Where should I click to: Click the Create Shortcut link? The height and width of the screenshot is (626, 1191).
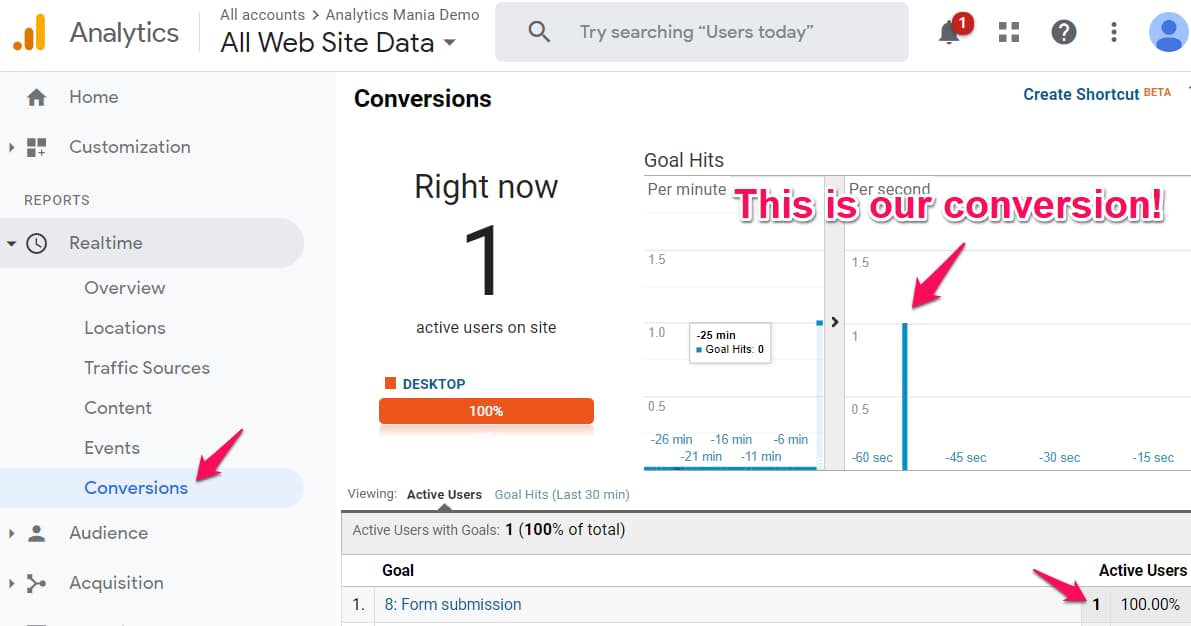click(1081, 94)
